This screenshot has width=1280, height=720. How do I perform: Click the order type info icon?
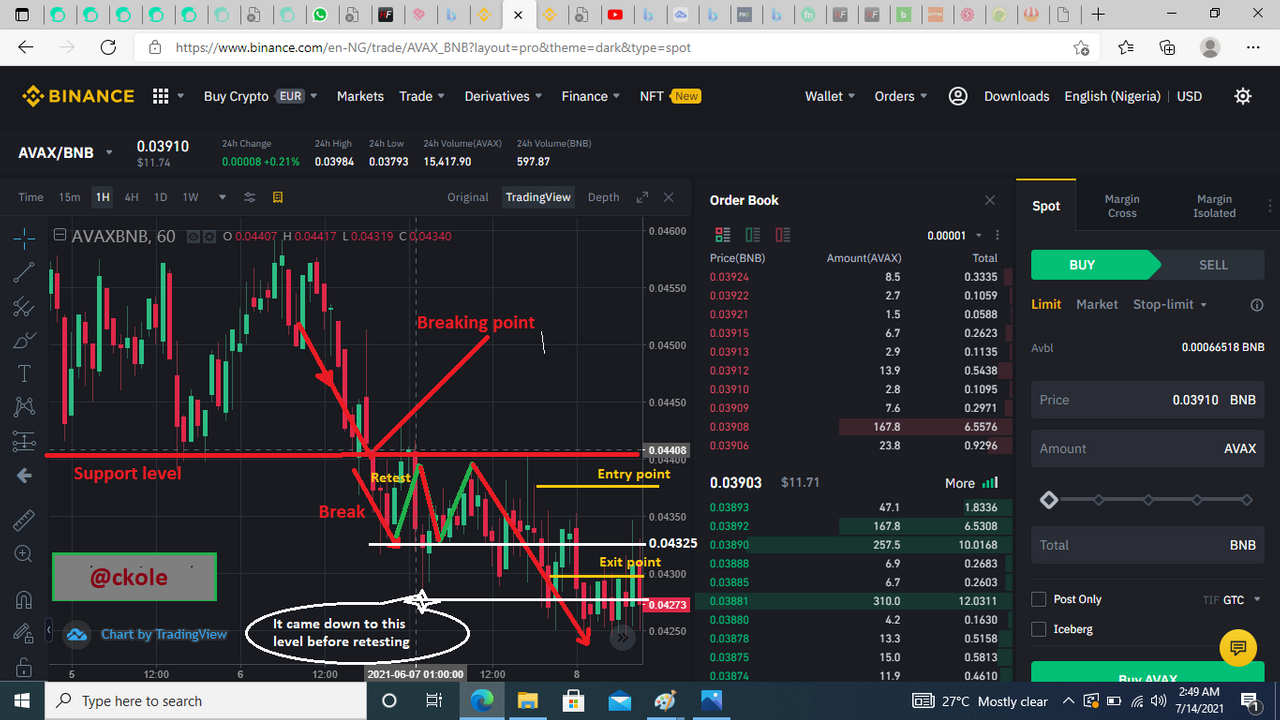click(x=1257, y=305)
